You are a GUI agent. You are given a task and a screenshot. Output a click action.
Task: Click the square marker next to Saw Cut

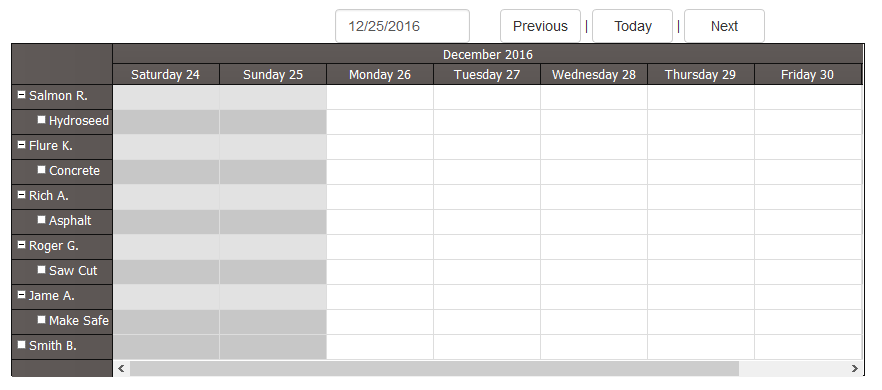pyautogui.click(x=41, y=270)
